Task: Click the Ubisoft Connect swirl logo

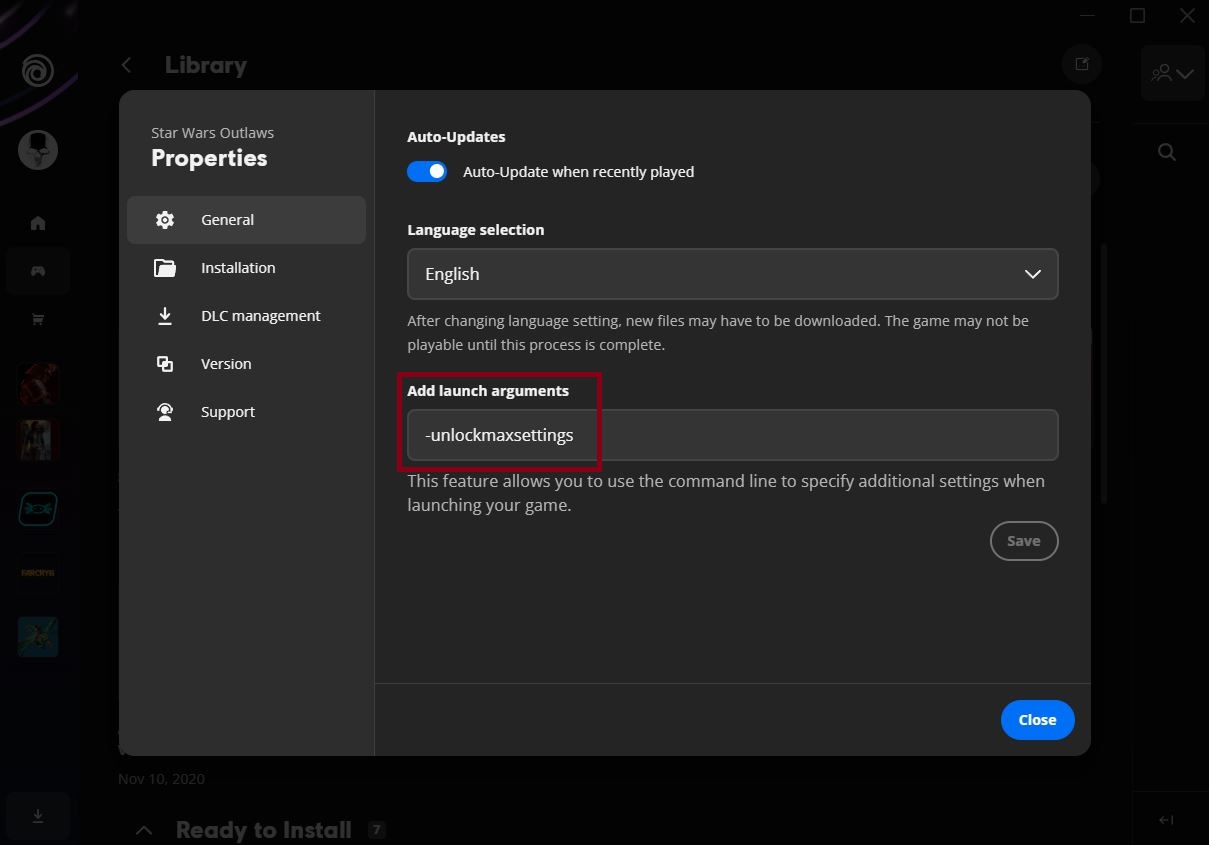Action: tap(38, 71)
